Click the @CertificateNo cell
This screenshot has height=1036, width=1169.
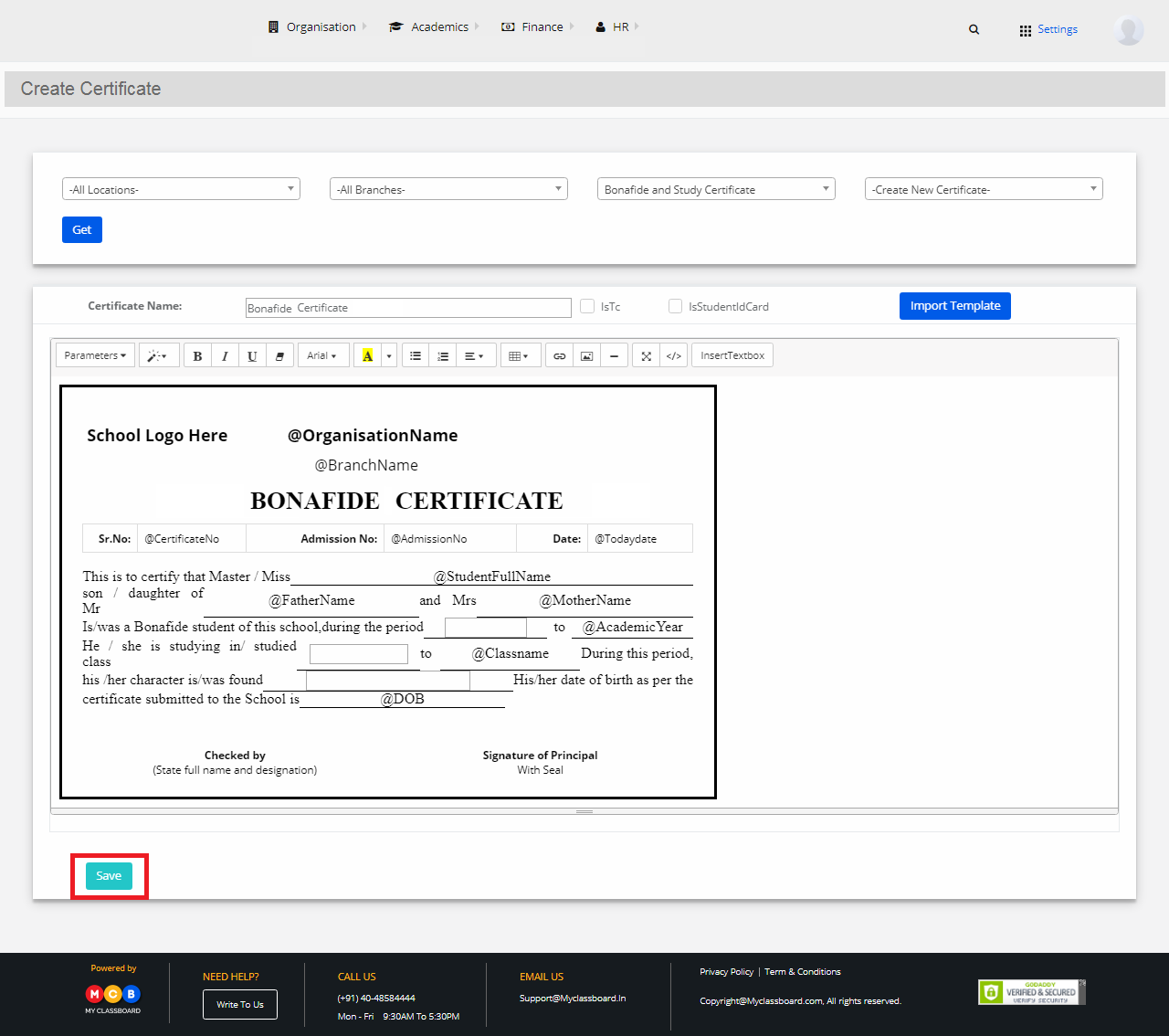192,539
